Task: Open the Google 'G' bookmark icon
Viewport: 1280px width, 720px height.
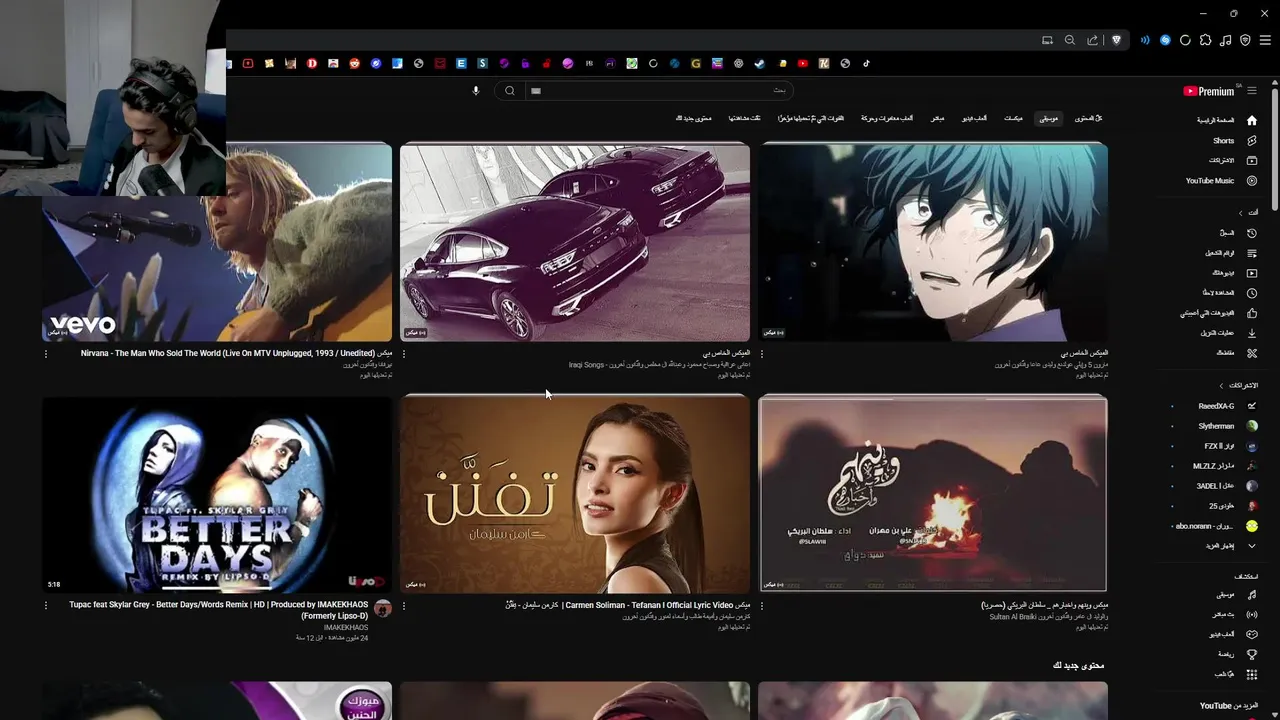Action: click(696, 63)
